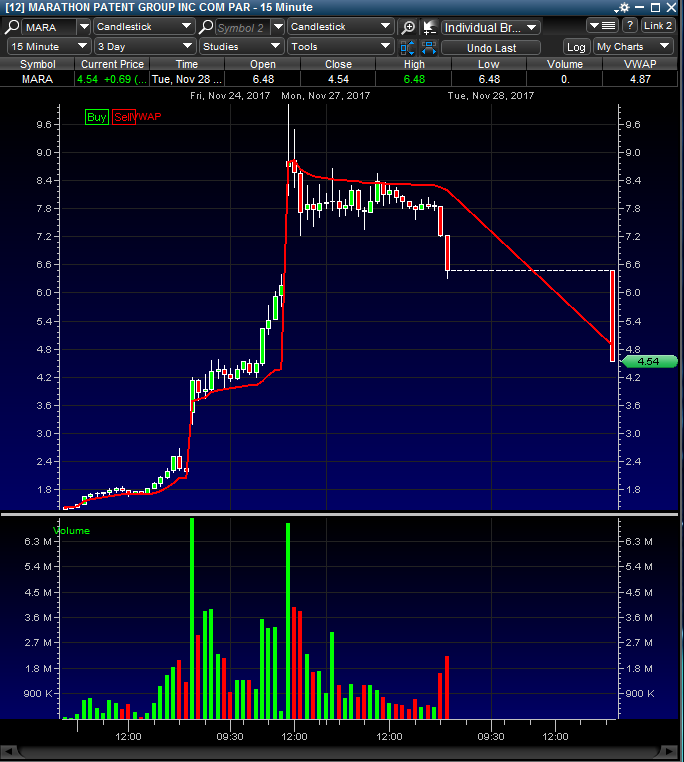Click the High column header
Image resolution: width=684 pixels, height=762 pixels.
414,64
